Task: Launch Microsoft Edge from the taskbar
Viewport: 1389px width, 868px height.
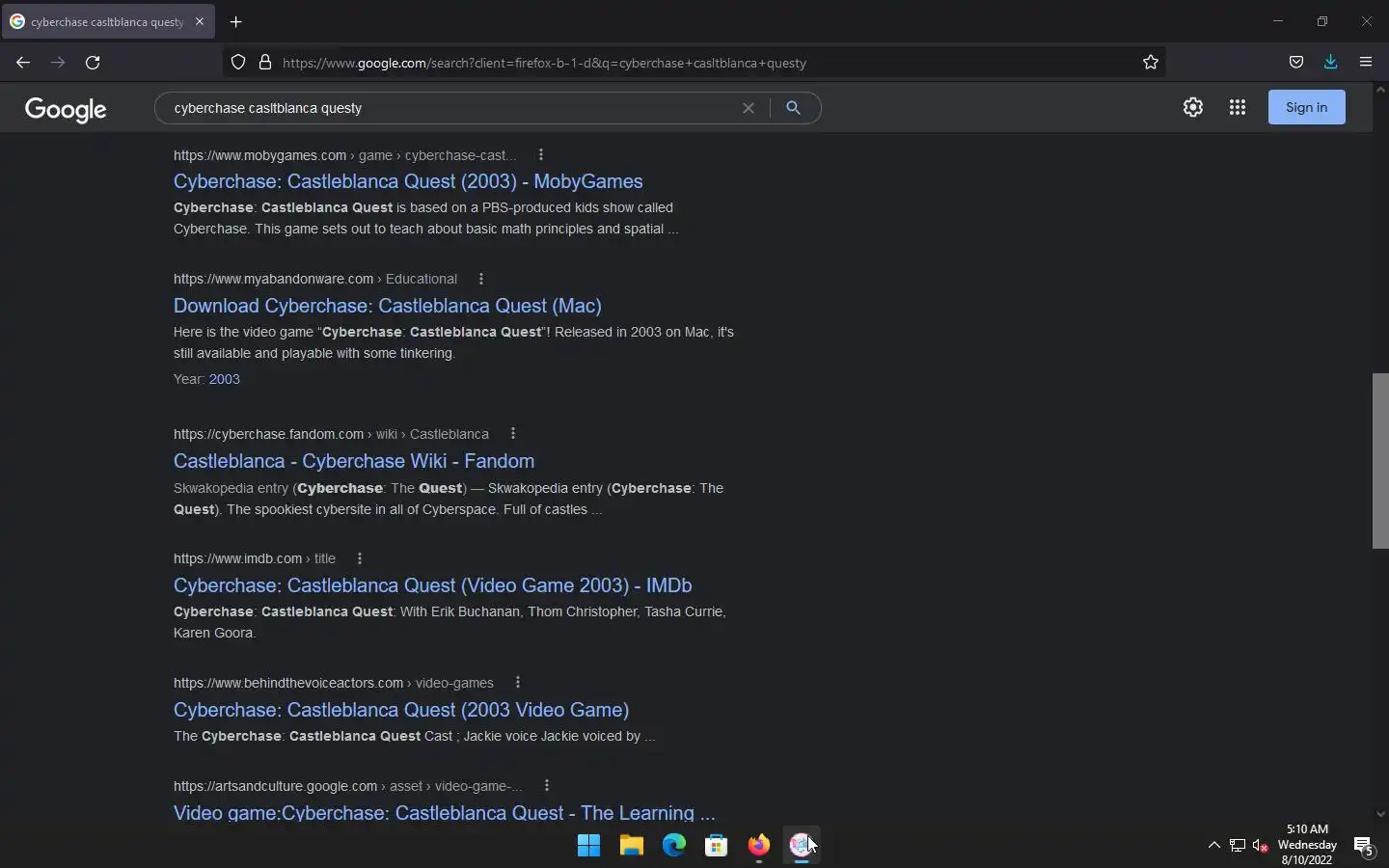Action: (x=674, y=846)
